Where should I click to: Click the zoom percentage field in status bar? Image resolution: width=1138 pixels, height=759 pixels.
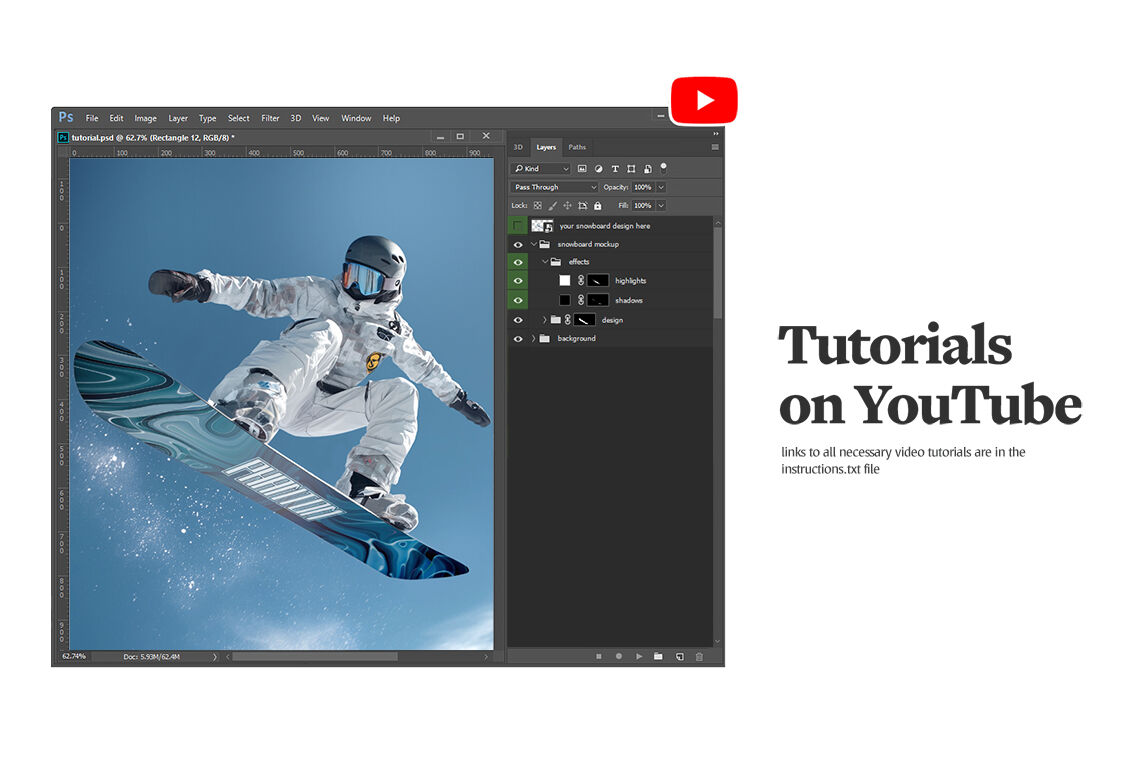click(74, 656)
